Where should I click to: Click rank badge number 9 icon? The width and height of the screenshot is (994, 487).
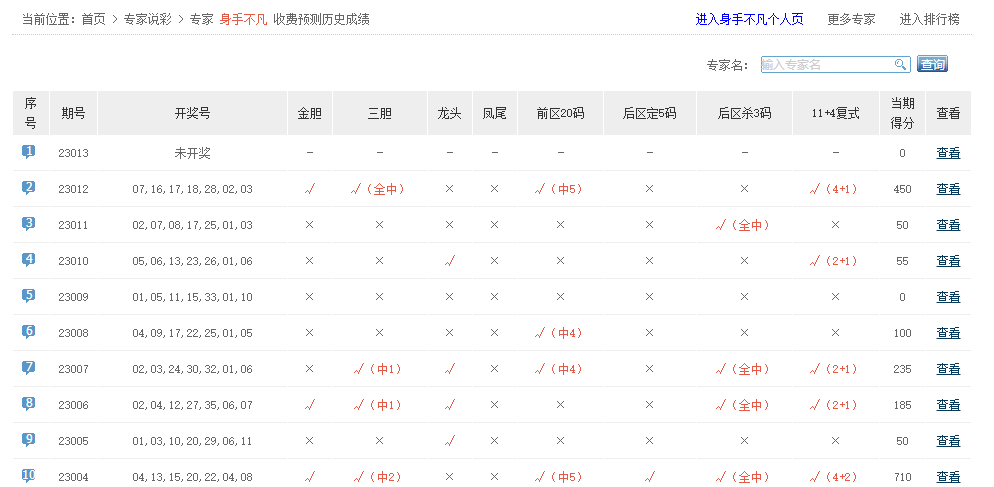tap(29, 440)
